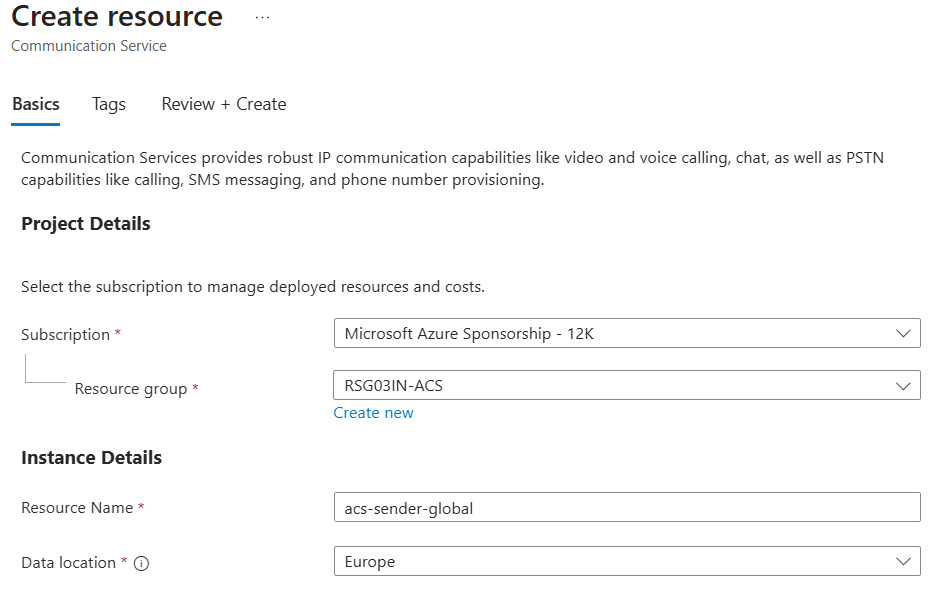
Task: Open the ellipsis menu beside Create resource
Action: (263, 18)
